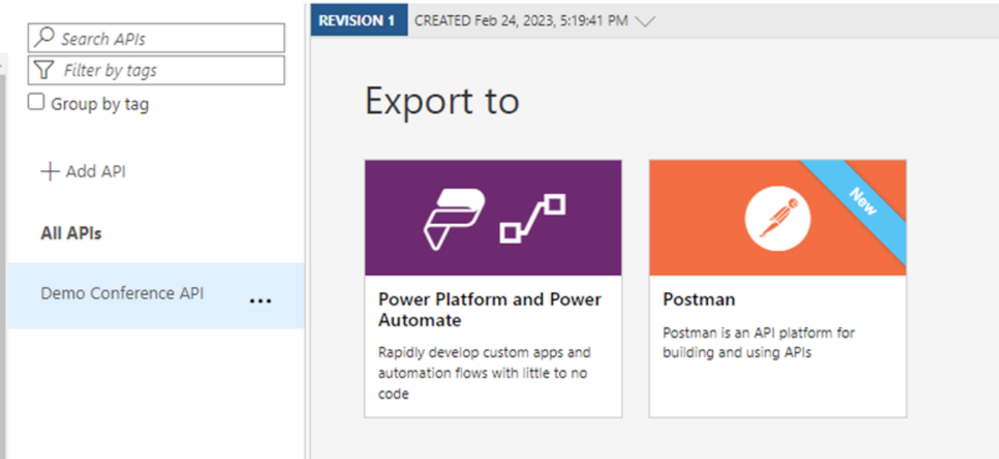Viewport: 999px width, 459px height.
Task: Open the Power Platform and Power Automate title
Action: click(x=489, y=309)
